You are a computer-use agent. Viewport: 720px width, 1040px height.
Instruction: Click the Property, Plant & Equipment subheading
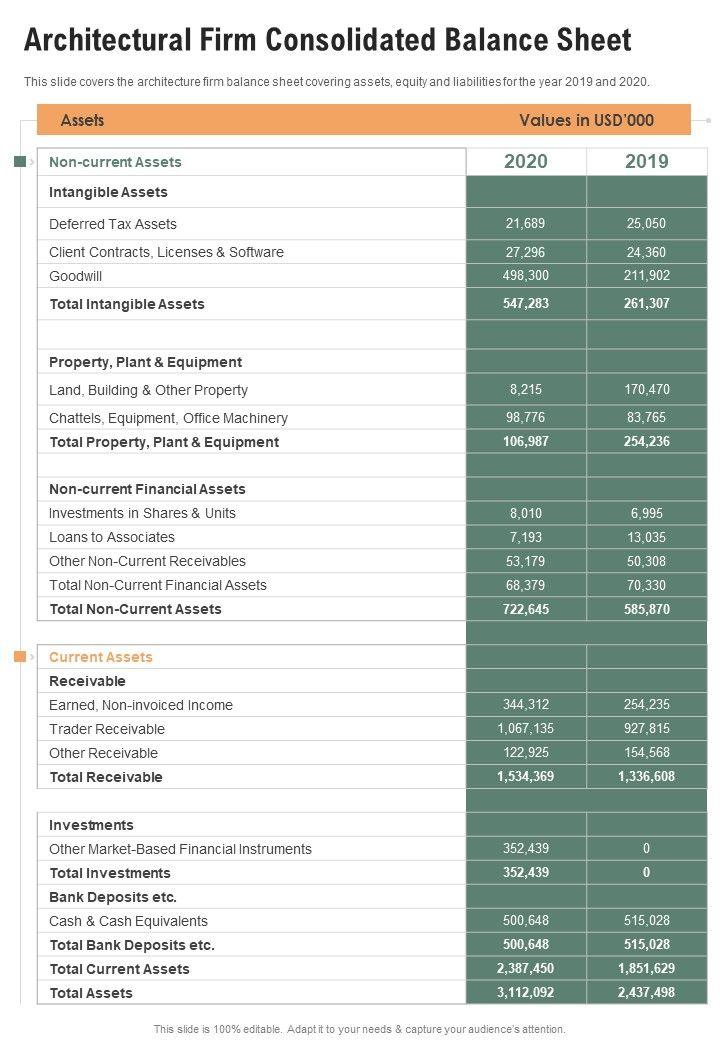pyautogui.click(x=145, y=362)
